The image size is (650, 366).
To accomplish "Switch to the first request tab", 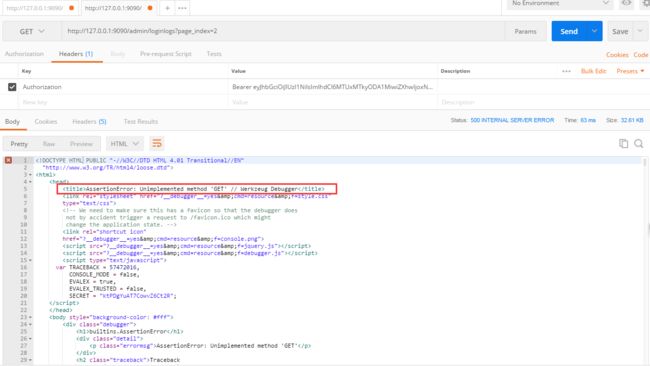I will click(x=40, y=8).
